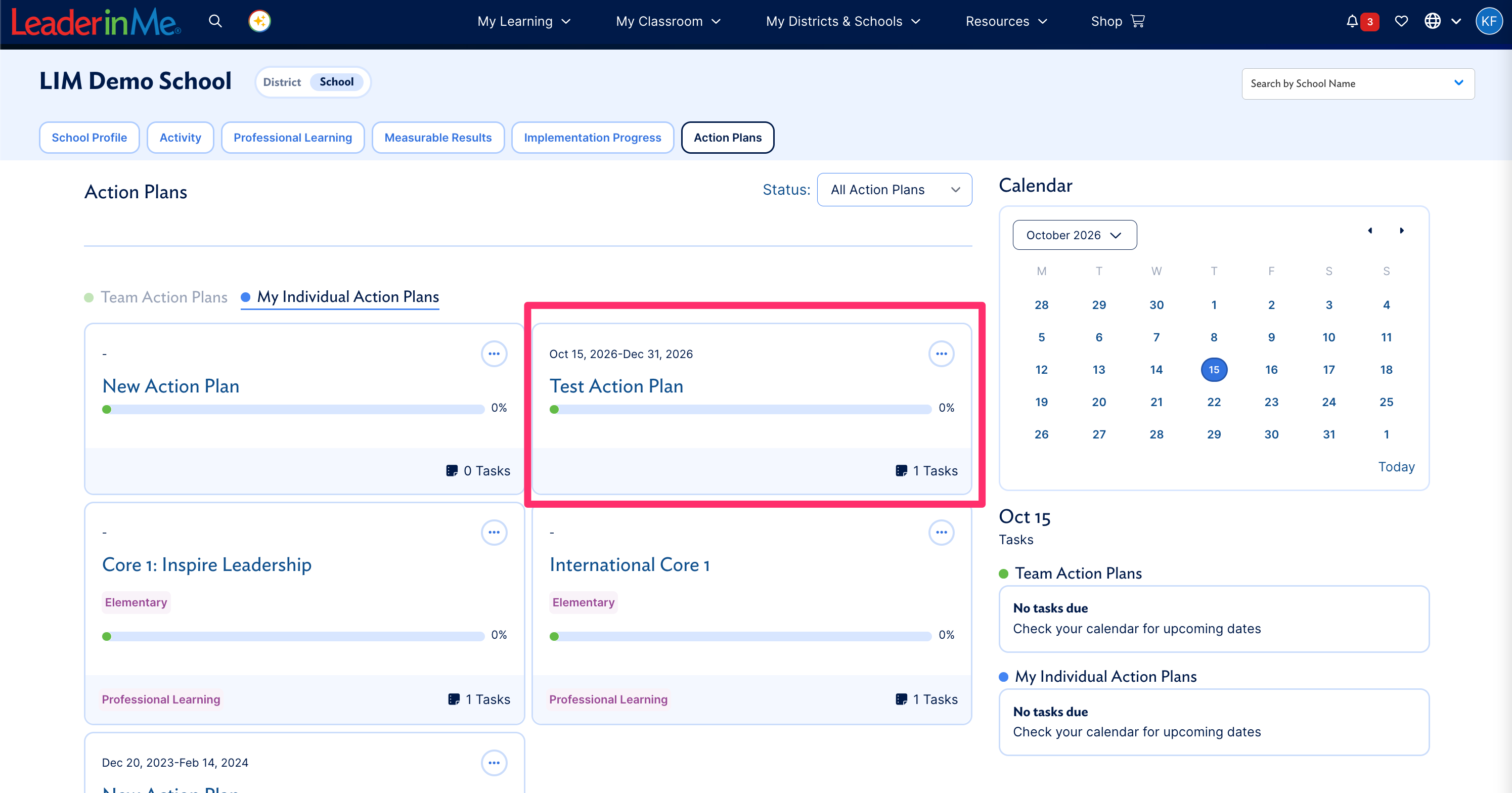
Task: Open Core 1: Inspire Leadership plan
Action: [207, 565]
